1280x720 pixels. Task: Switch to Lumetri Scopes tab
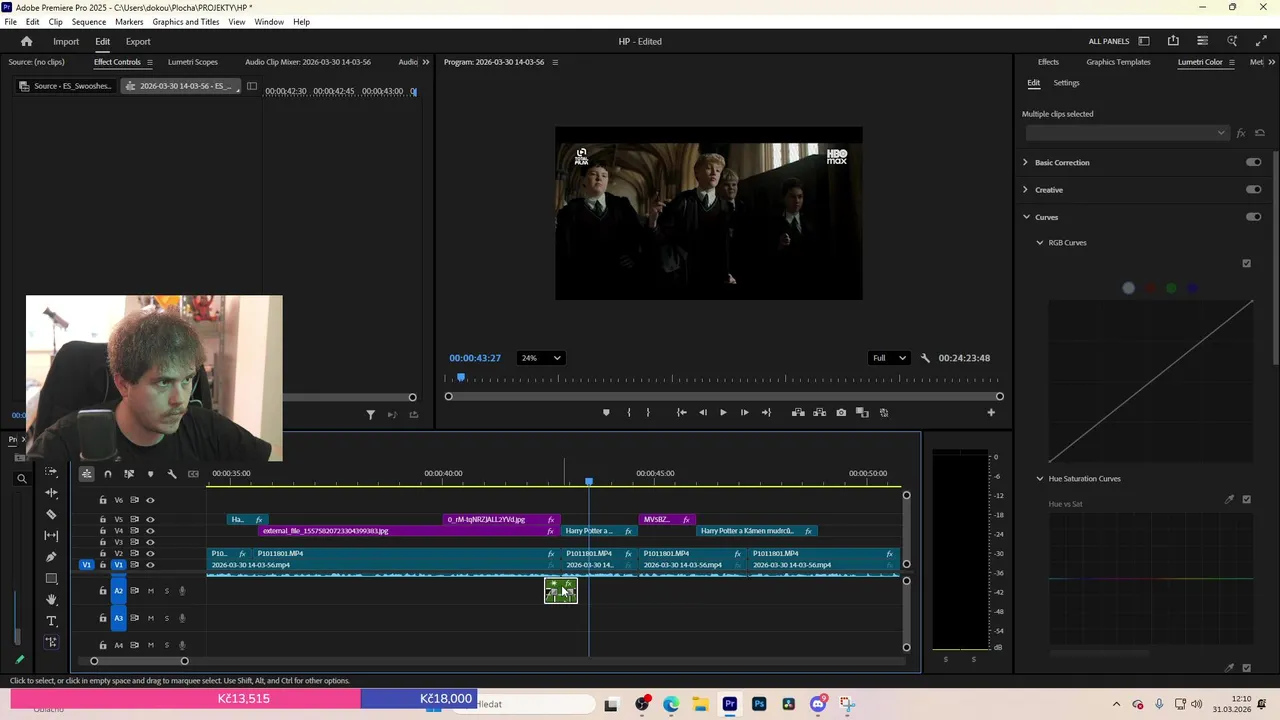point(192,62)
